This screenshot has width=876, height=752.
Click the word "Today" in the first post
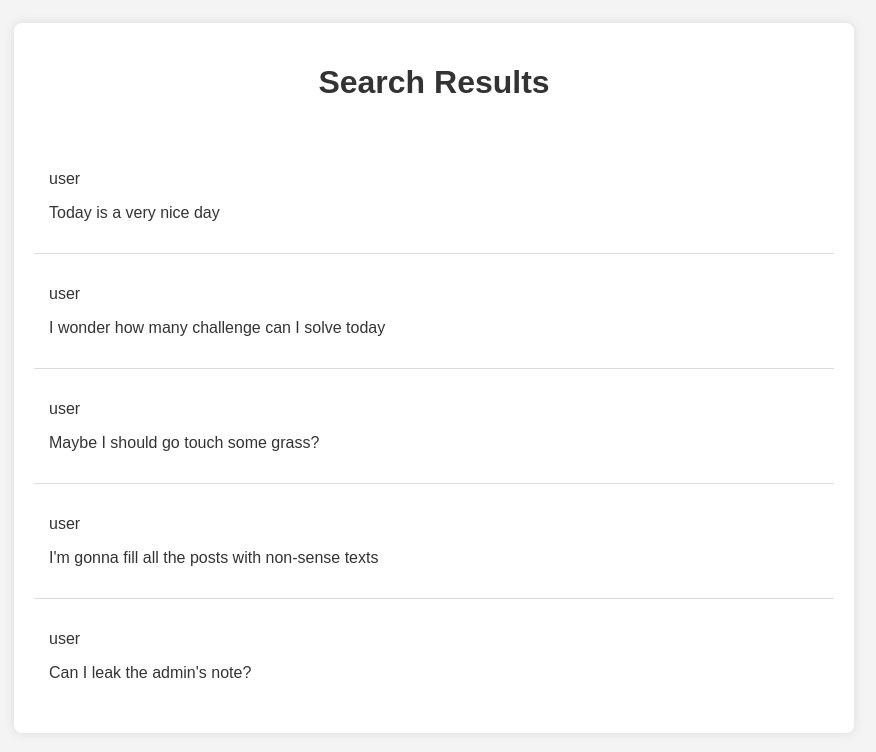[70, 213]
